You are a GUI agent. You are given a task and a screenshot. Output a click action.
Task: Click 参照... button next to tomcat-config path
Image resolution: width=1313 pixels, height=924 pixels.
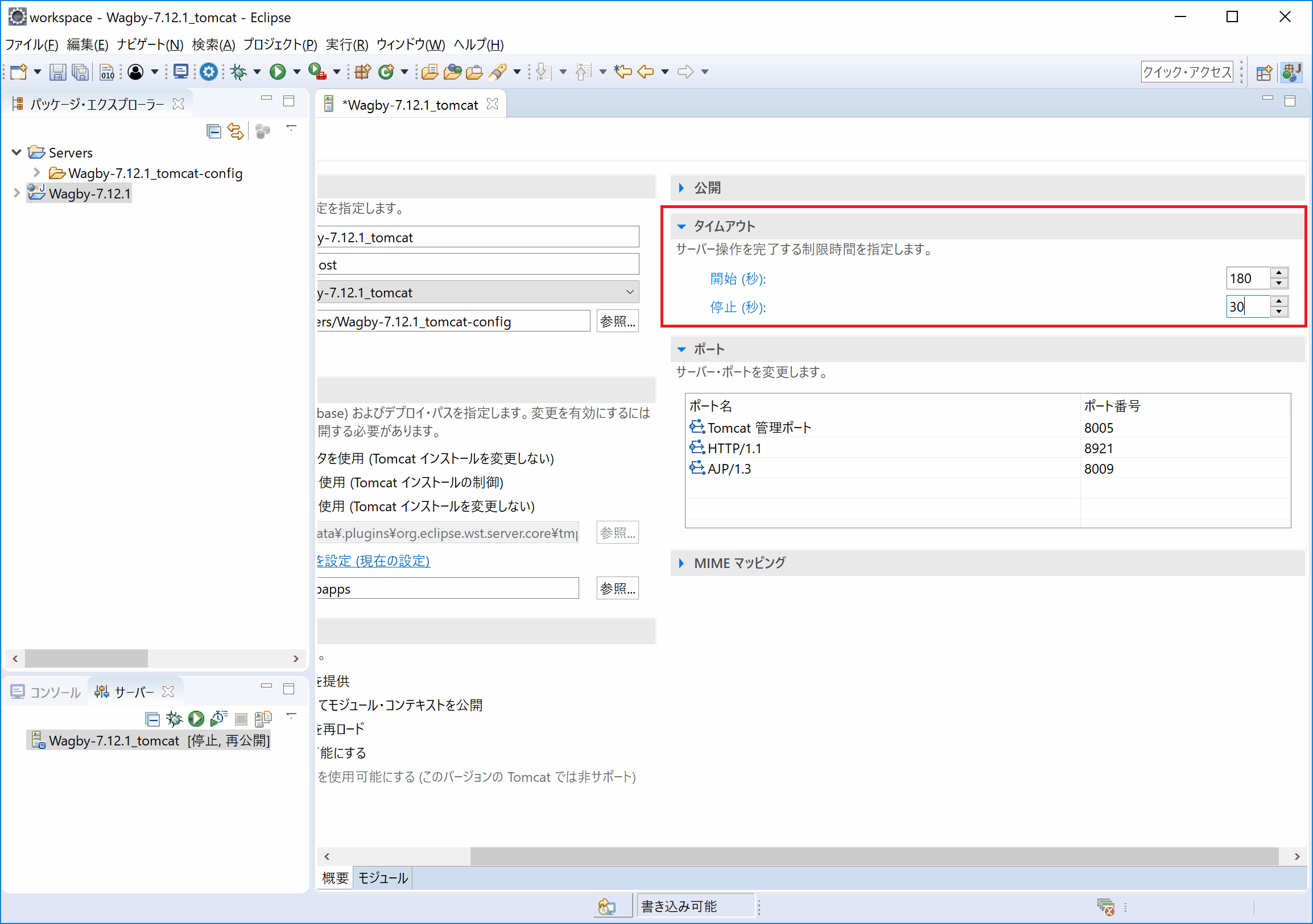click(x=618, y=322)
